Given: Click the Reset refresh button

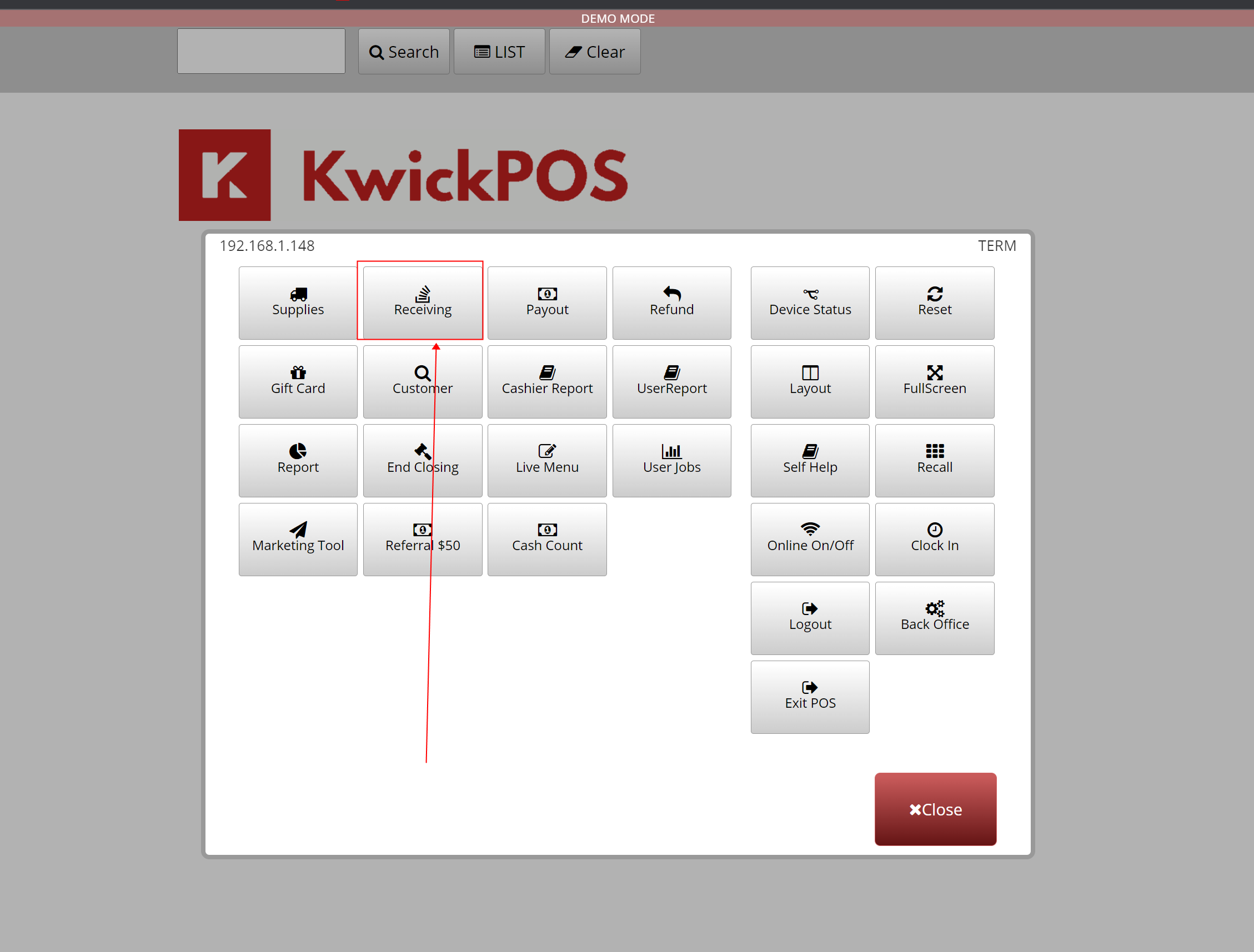Looking at the screenshot, I should click(935, 303).
